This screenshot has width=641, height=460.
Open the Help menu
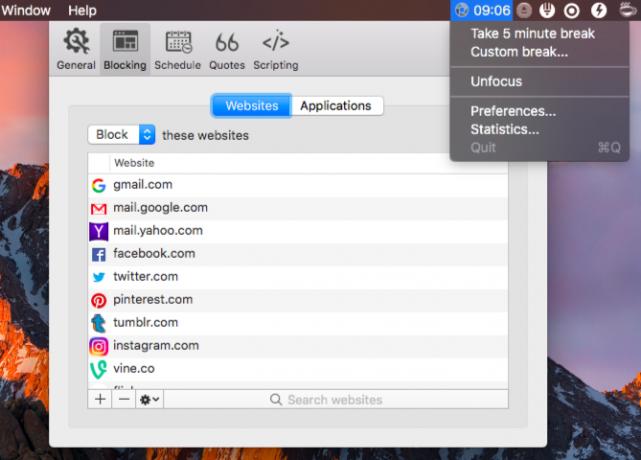(x=82, y=10)
